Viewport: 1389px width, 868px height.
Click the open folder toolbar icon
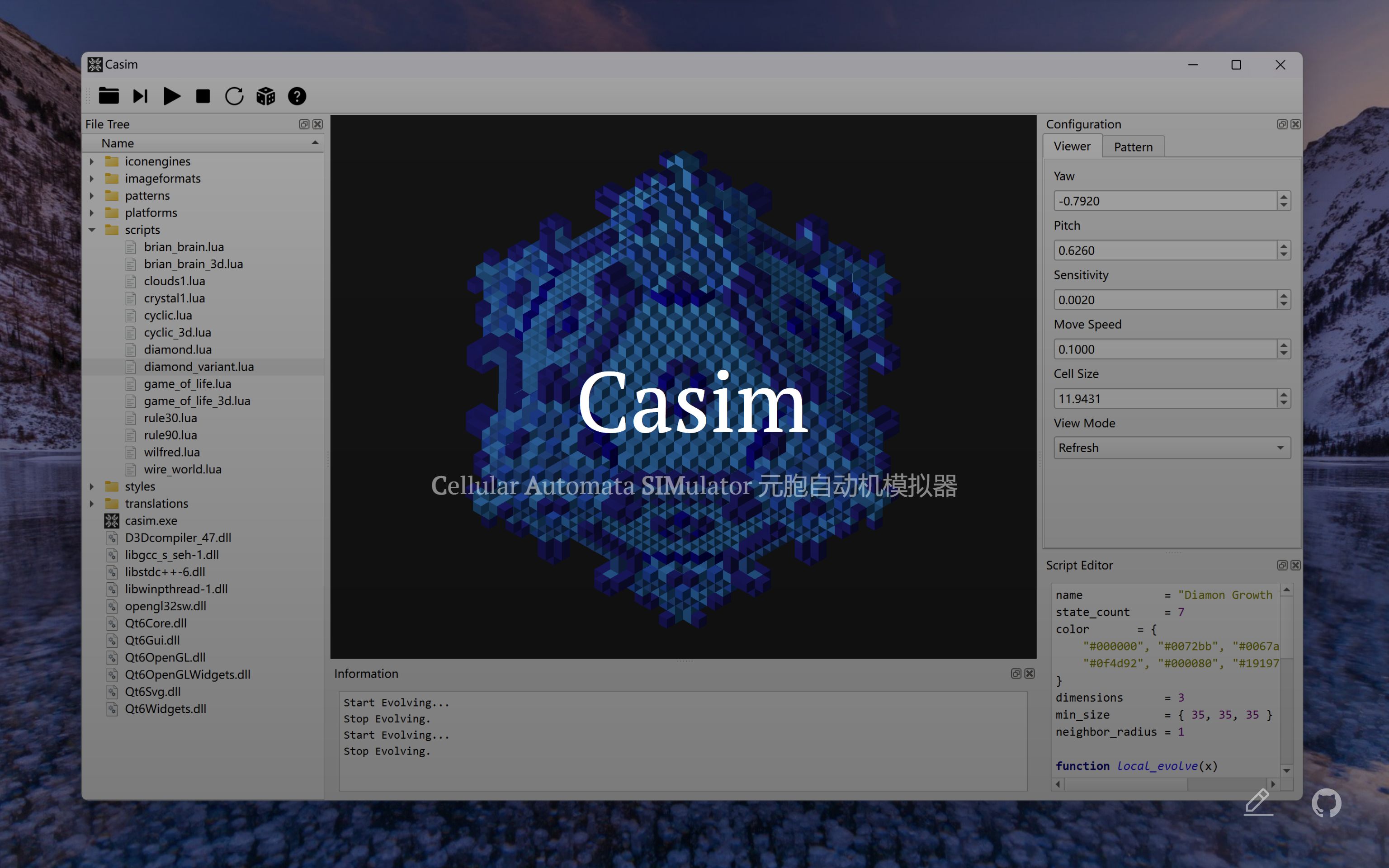pos(109,96)
